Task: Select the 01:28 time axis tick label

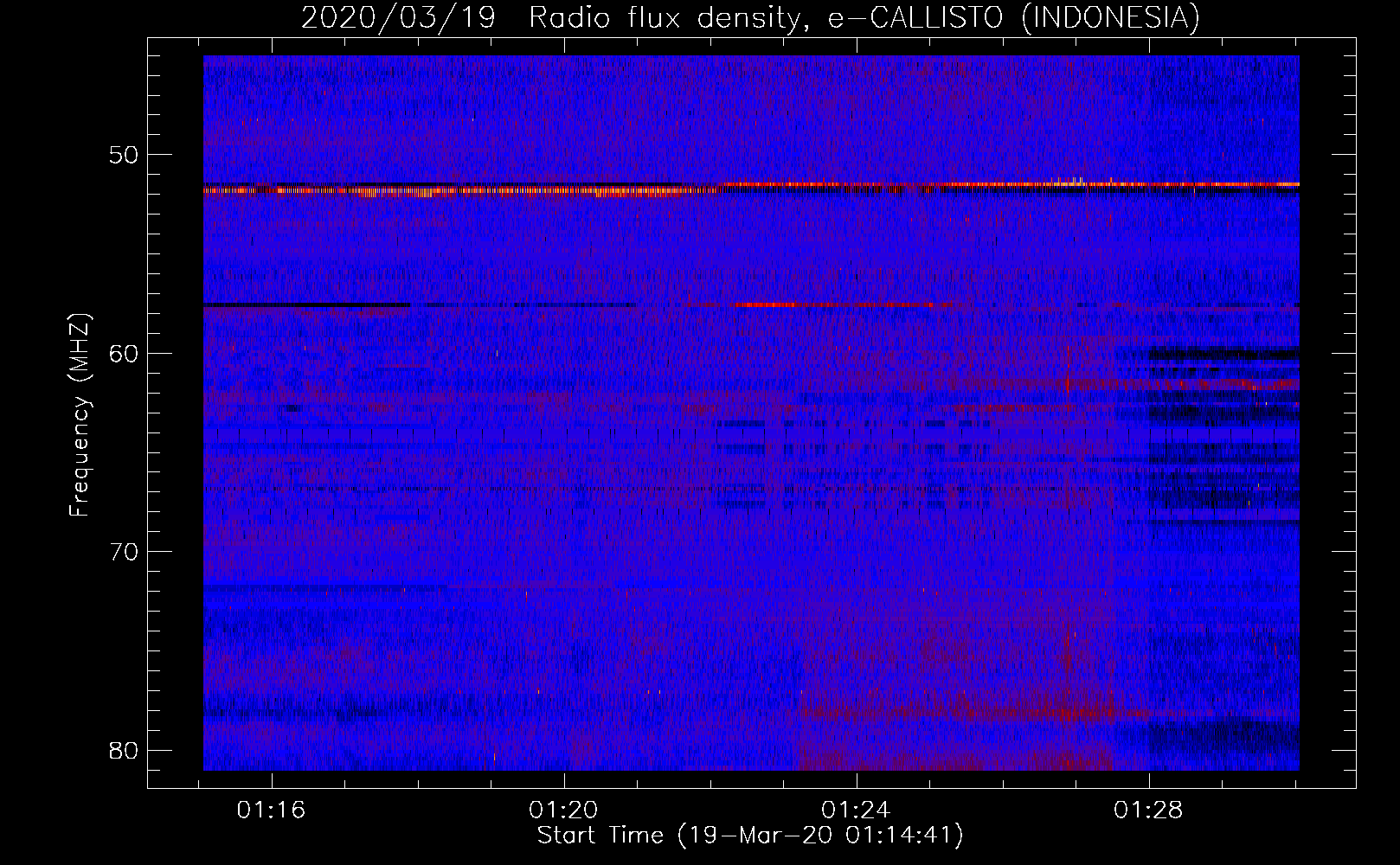Action: (1148, 811)
